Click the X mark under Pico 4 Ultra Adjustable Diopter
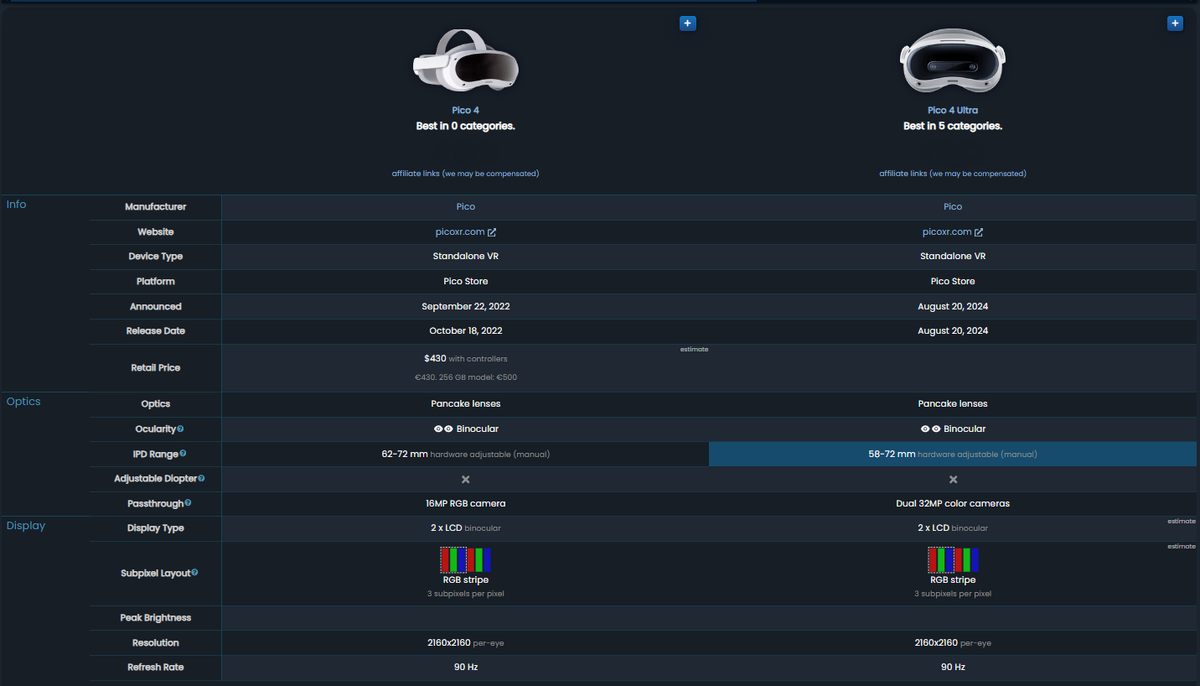Viewport: 1200px width, 686px height. [953, 479]
